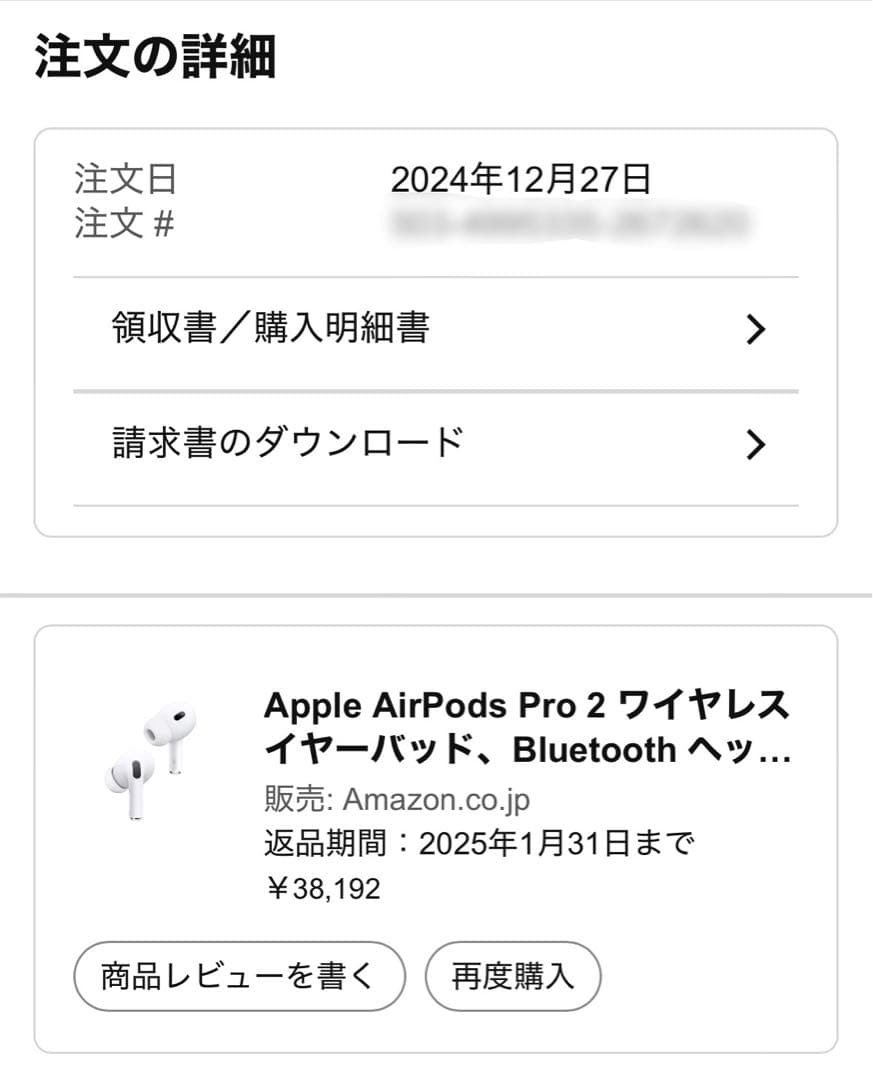This screenshot has width=873, height=1080.
Task: Click the right chevron beside 領収書／購入明細書
Action: (757, 328)
